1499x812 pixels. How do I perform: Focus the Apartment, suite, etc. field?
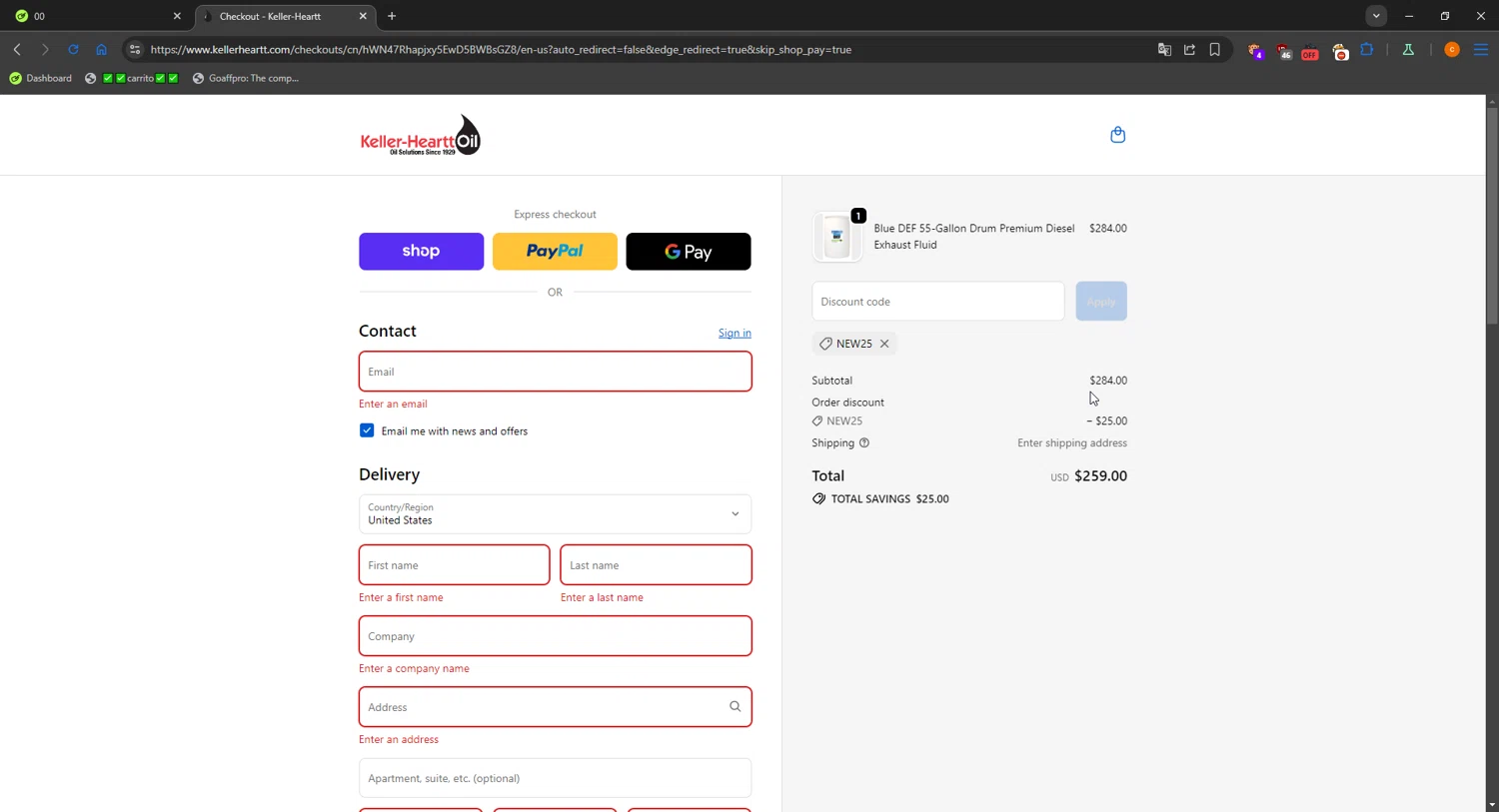click(555, 778)
